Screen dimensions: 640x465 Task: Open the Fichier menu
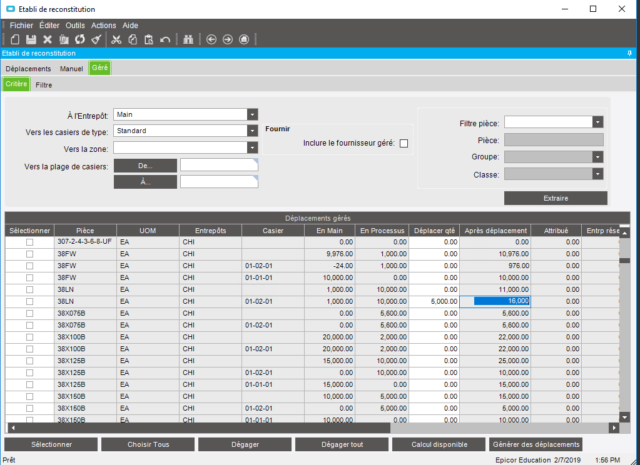pos(21,25)
